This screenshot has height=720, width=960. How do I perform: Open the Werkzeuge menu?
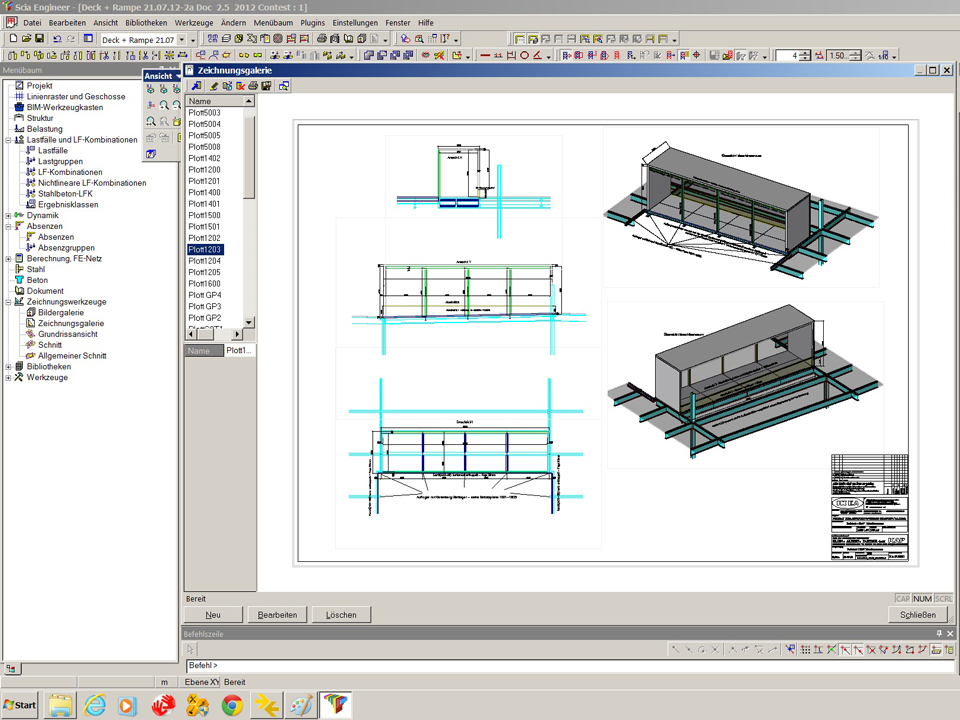pyautogui.click(x=193, y=22)
